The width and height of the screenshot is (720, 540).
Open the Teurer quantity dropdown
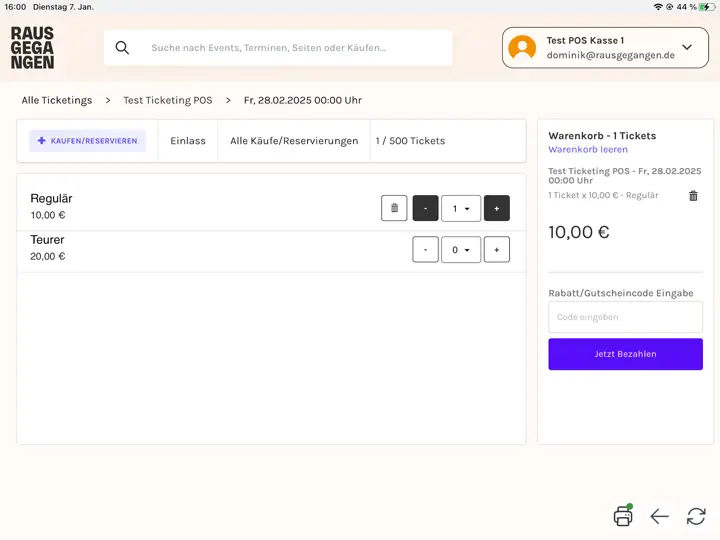461,250
